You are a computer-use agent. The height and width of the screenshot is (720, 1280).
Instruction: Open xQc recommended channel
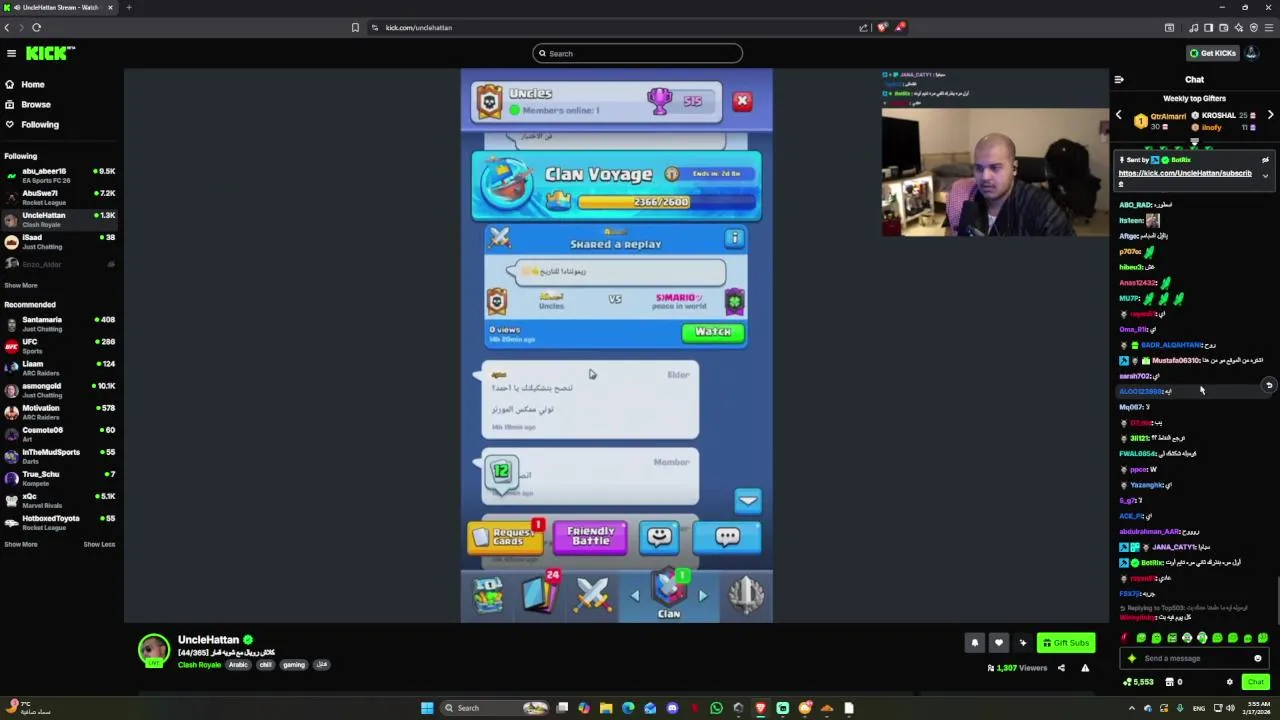click(60, 500)
